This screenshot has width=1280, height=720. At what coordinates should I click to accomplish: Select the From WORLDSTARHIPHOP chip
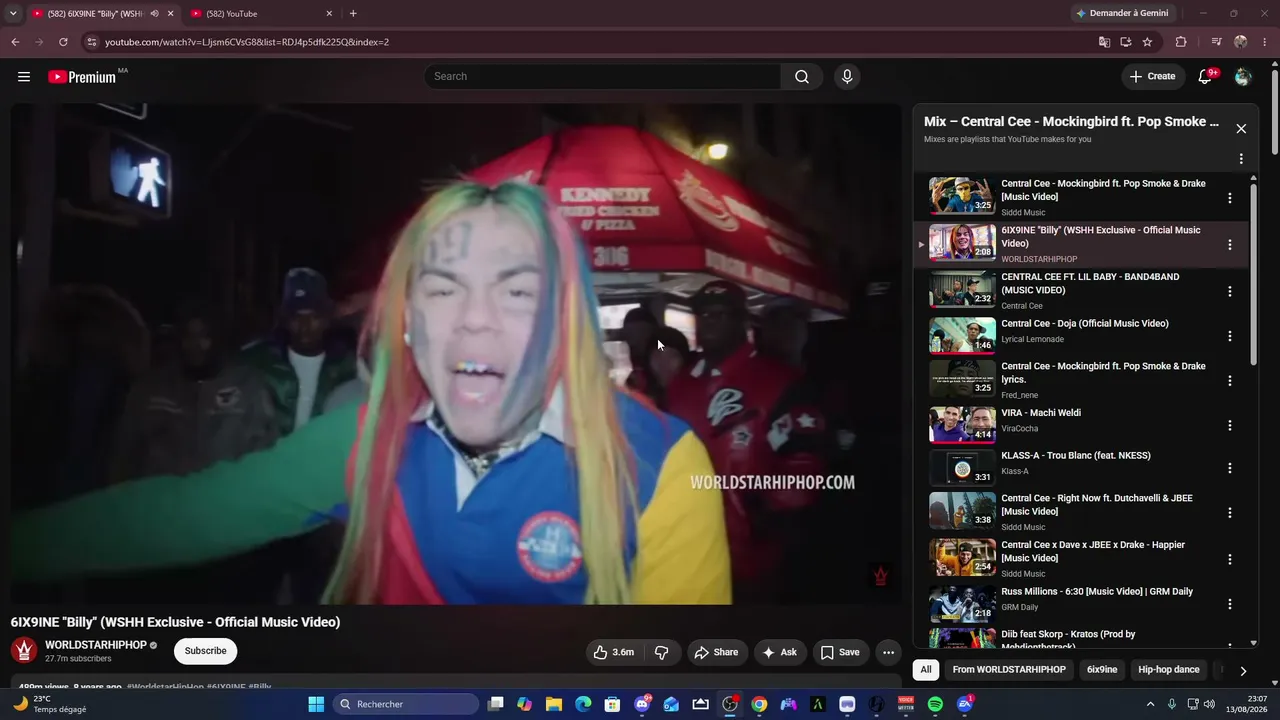(x=1009, y=670)
